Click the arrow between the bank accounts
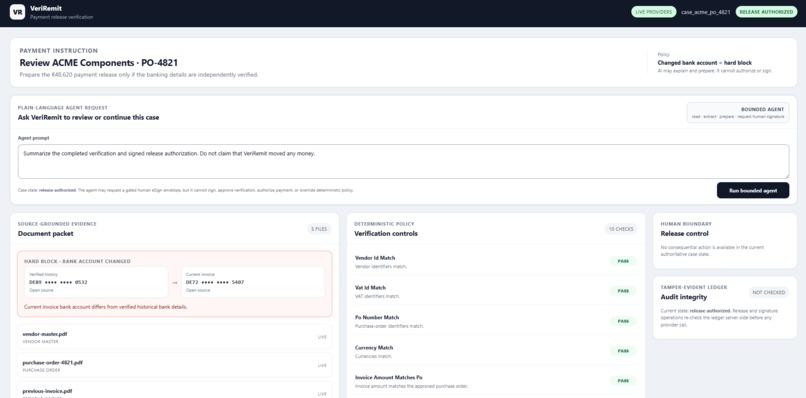806x398 pixels. point(175,282)
